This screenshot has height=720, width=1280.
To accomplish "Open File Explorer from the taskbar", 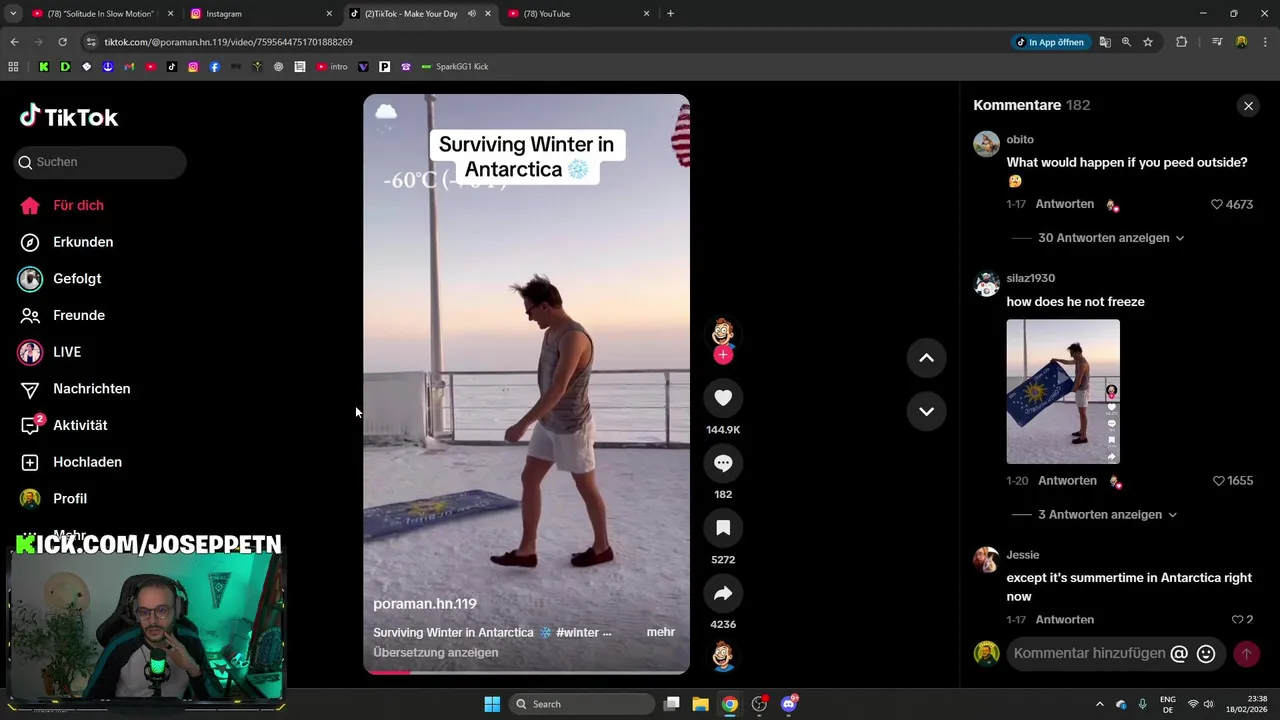I will 700,704.
